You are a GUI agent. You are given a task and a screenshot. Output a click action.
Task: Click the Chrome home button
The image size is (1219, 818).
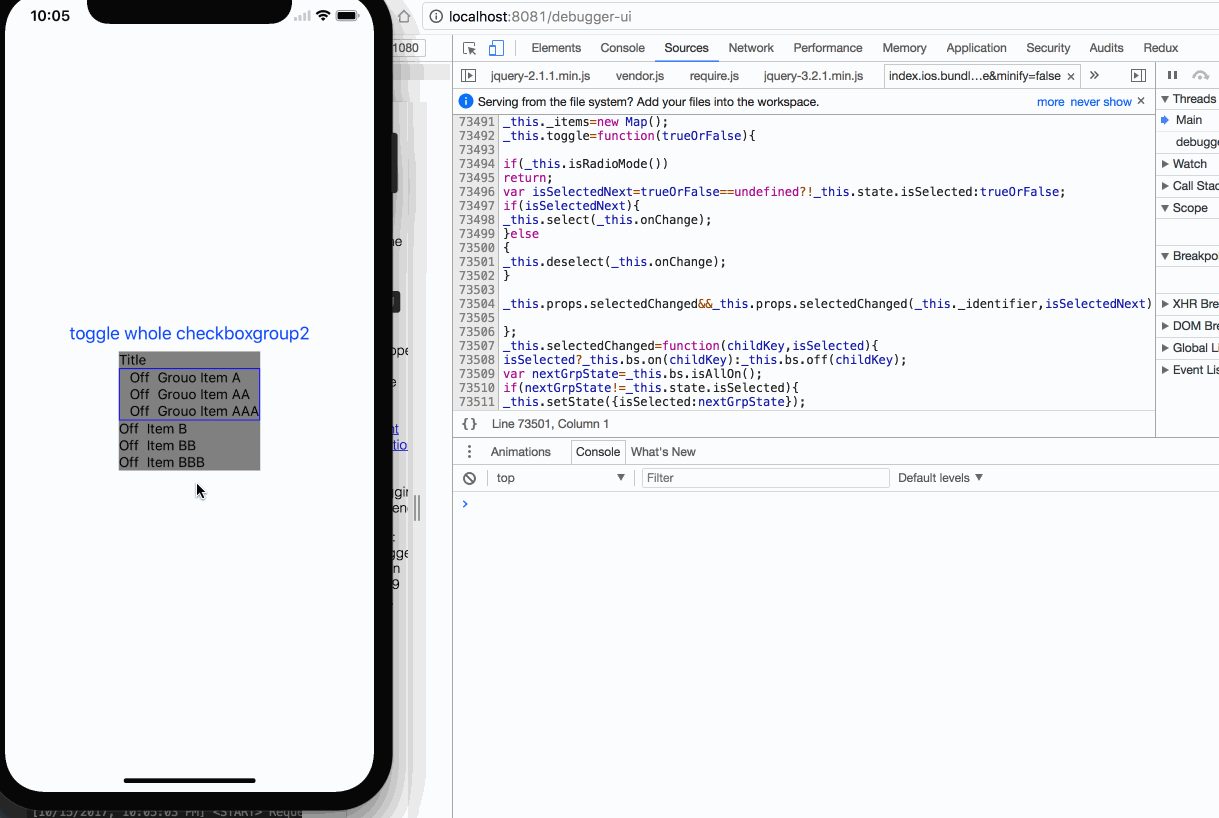click(404, 16)
